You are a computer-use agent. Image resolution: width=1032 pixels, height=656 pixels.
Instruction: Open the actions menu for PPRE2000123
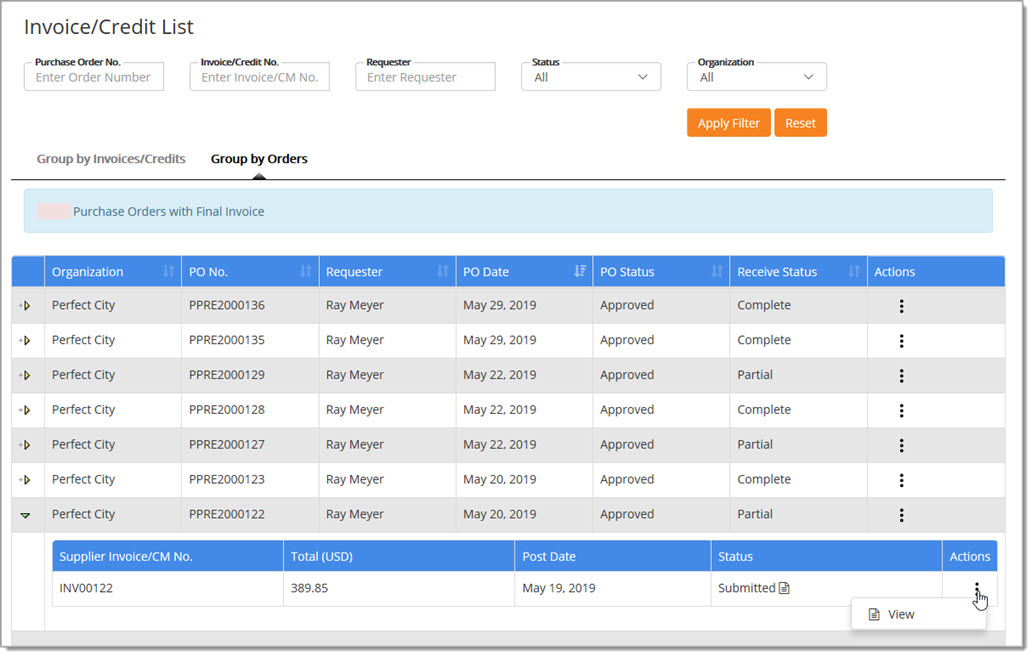(901, 479)
